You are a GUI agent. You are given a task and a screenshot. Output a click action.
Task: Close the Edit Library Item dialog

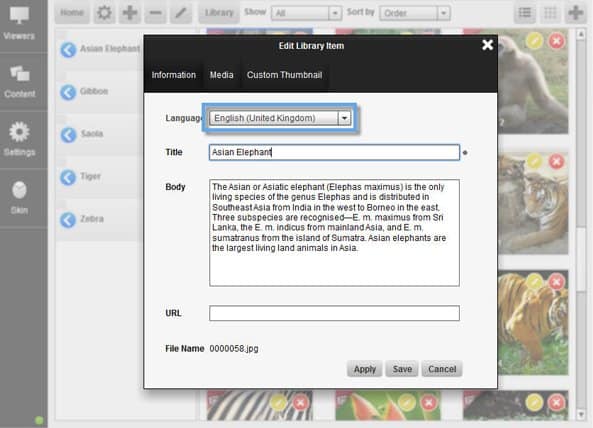(x=487, y=45)
